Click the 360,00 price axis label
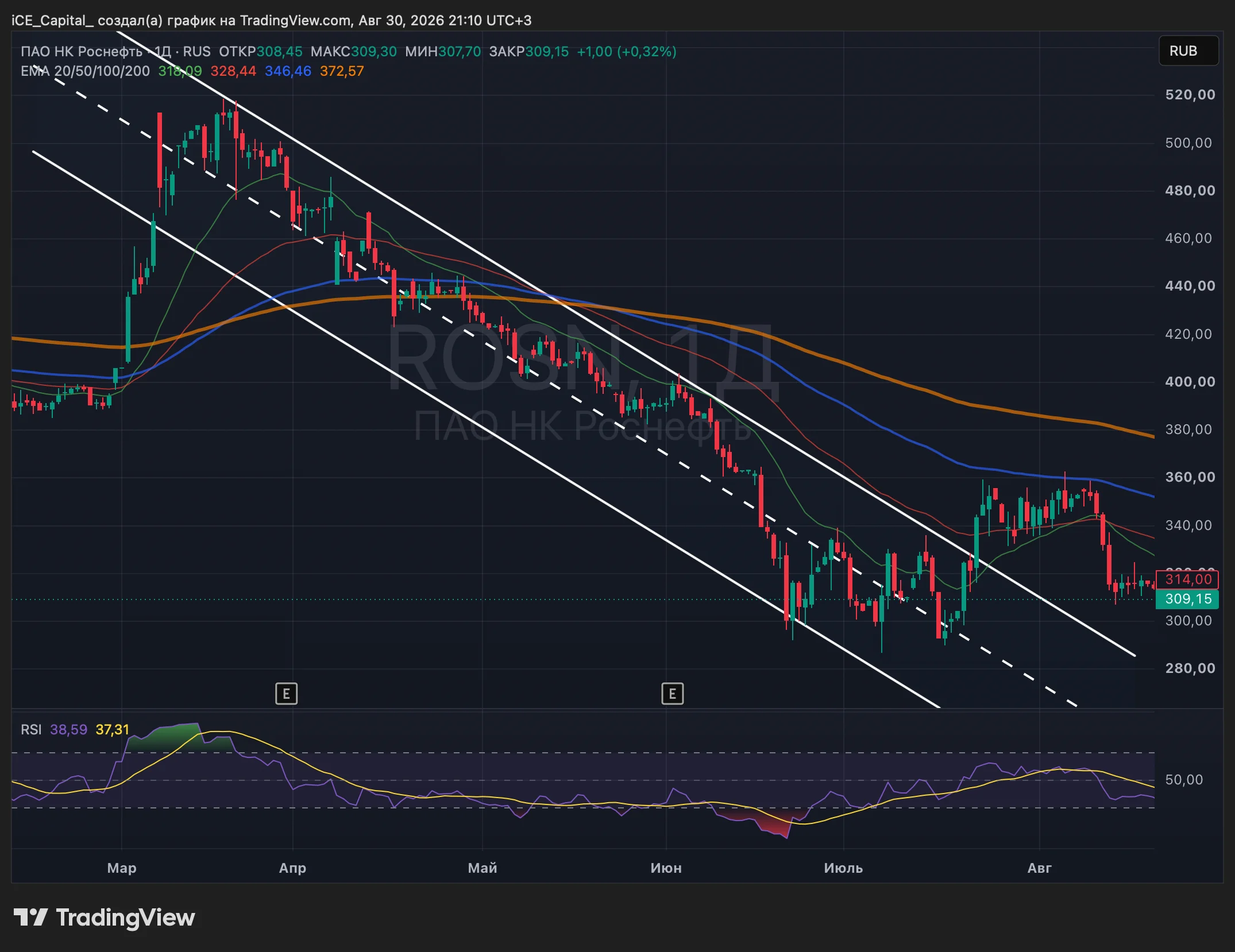This screenshot has height=952, width=1235. click(1190, 477)
